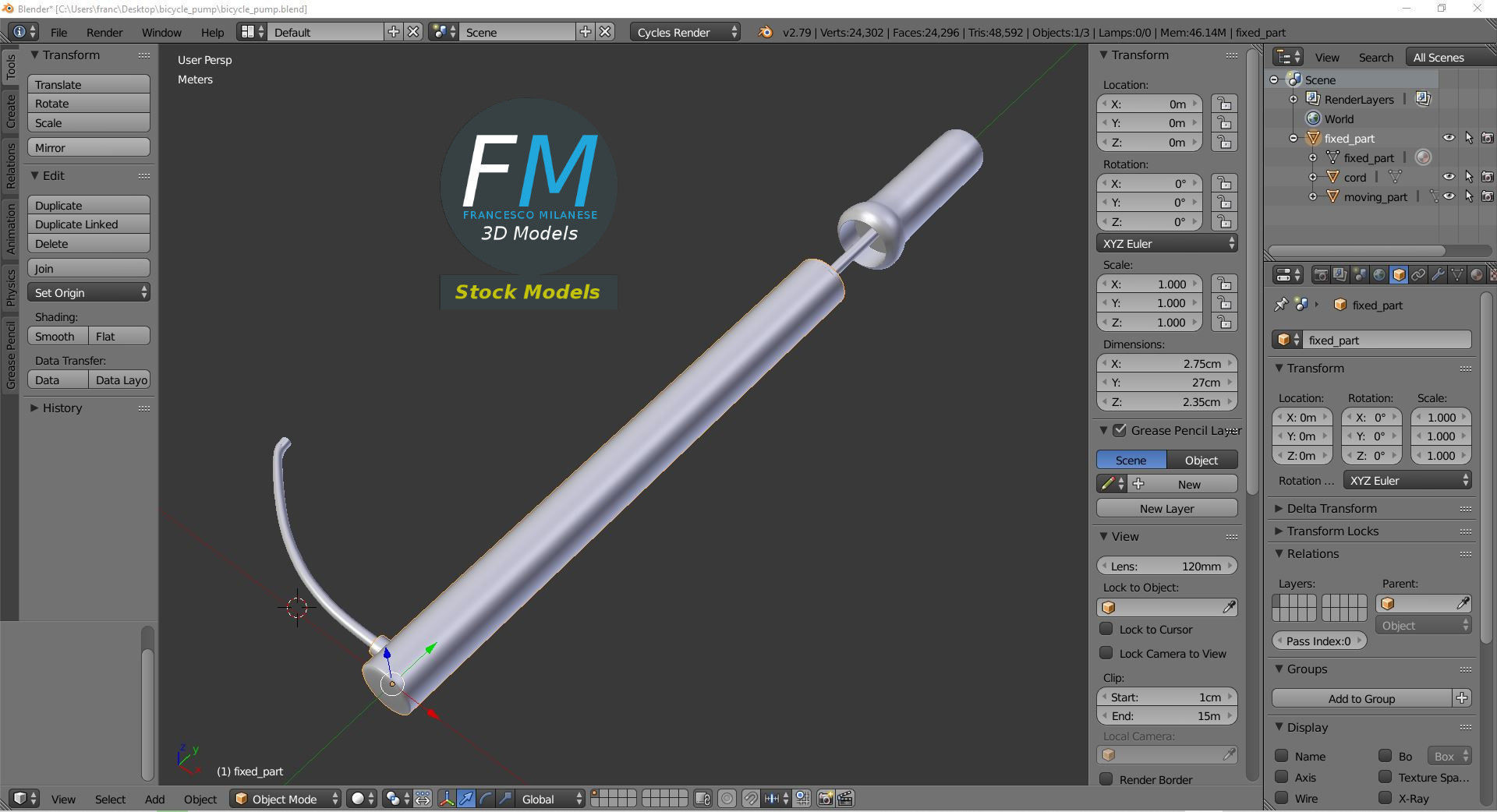The height and width of the screenshot is (812, 1497).
Task: Select the translate manipulator arrow icon
Action: tap(466, 799)
